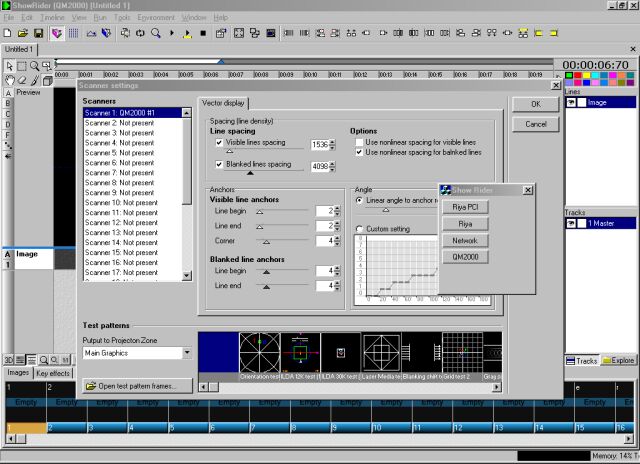
Task: Select the Custom setting radio button
Action: pyautogui.click(x=360, y=229)
